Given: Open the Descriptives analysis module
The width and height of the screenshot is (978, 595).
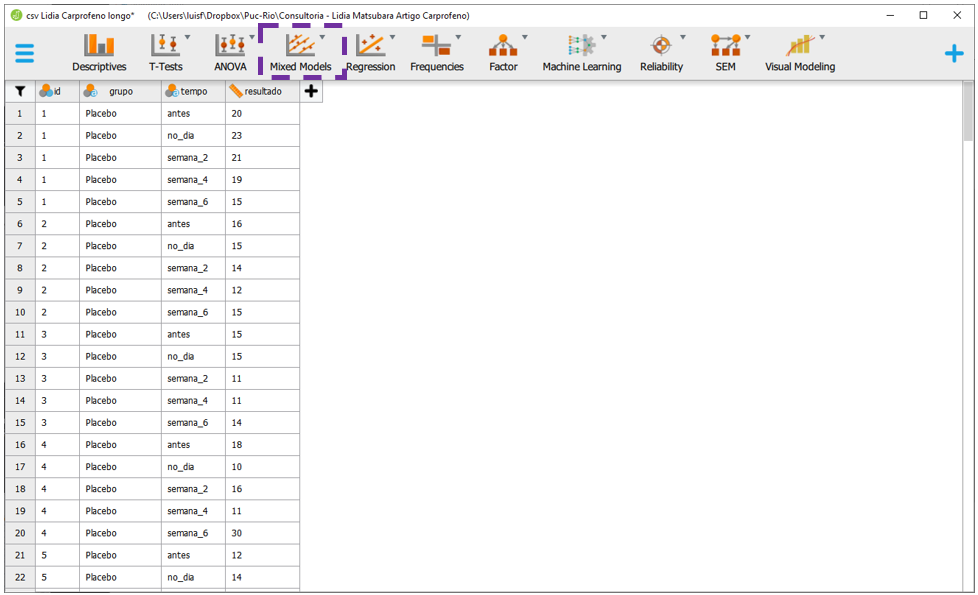Looking at the screenshot, I should pyautogui.click(x=99, y=54).
